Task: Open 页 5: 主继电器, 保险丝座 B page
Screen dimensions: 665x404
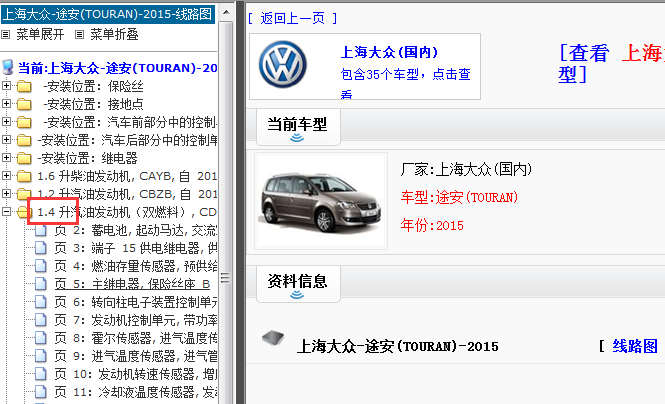Action: tap(132, 284)
